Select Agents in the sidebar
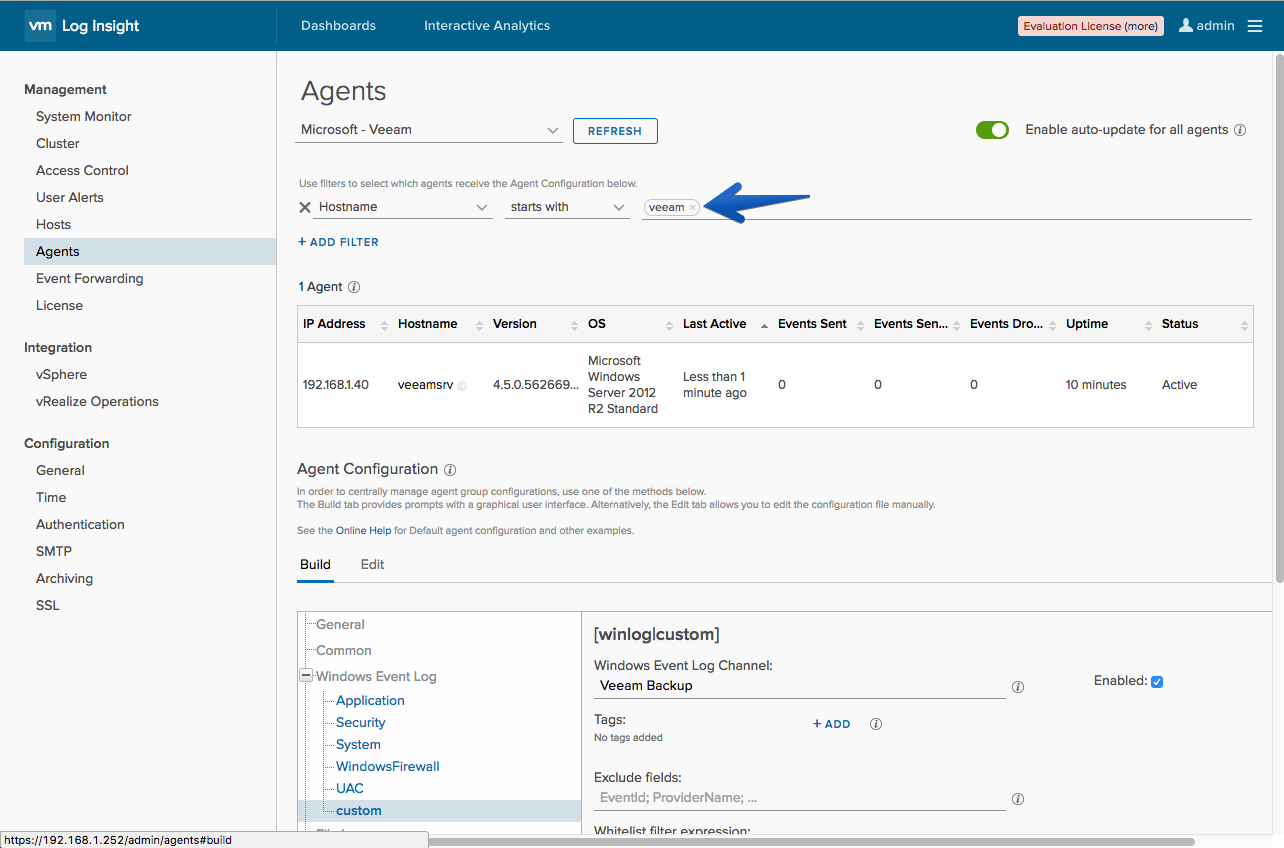Screen dimensions: 1284x848 click(150, 251)
